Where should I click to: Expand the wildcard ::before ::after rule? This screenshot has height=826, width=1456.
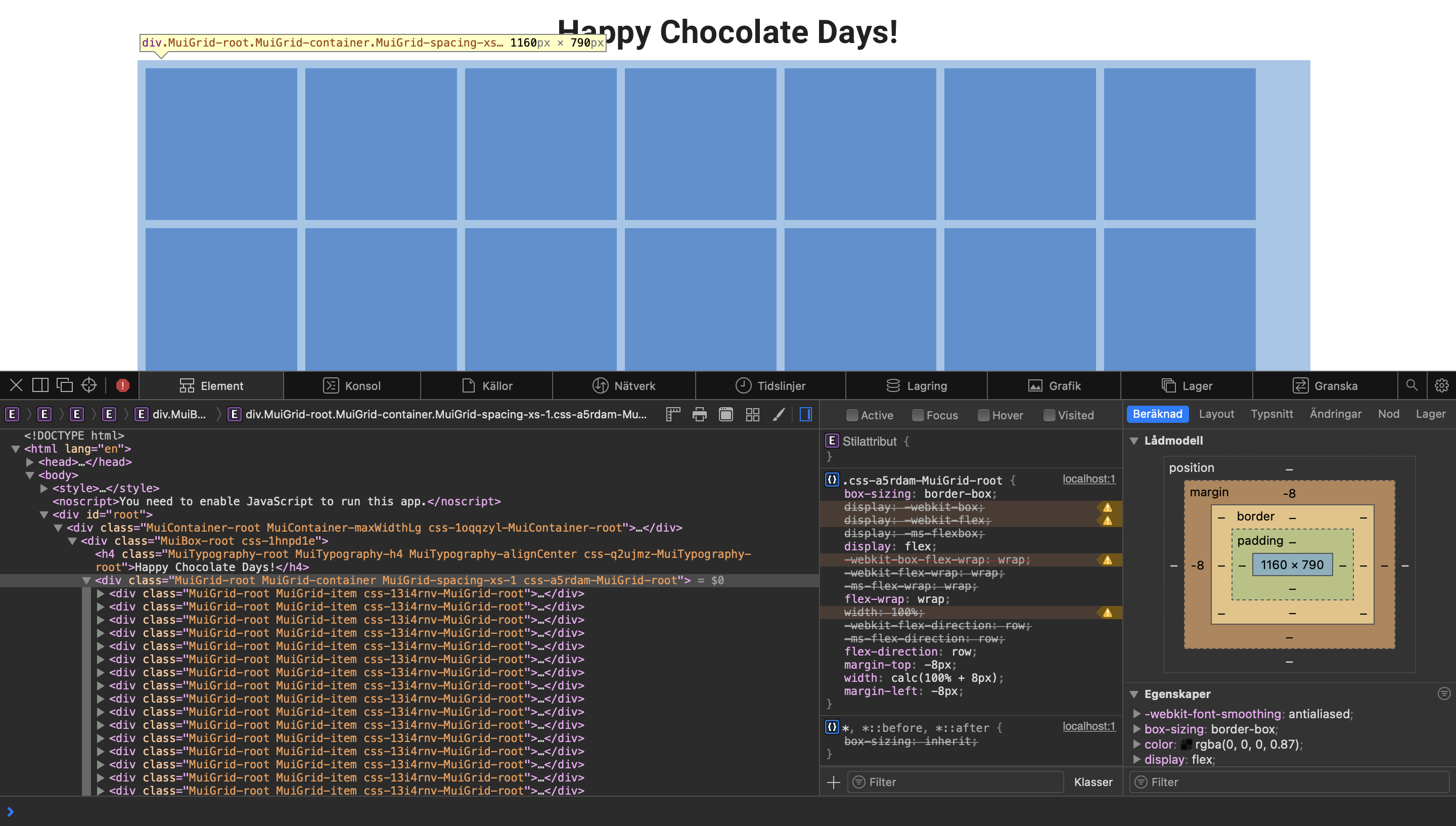(x=832, y=727)
